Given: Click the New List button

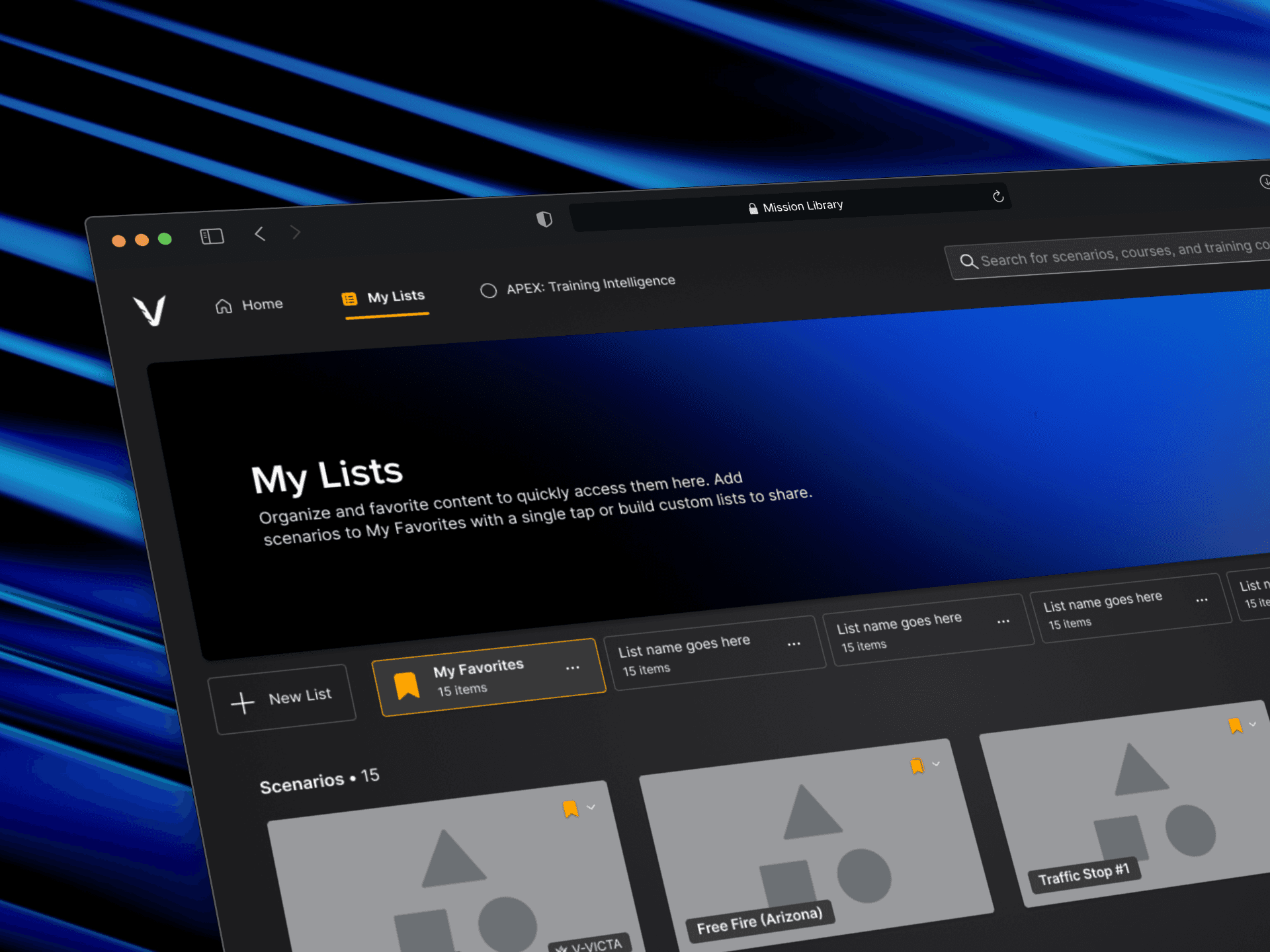Looking at the screenshot, I should pos(282,699).
